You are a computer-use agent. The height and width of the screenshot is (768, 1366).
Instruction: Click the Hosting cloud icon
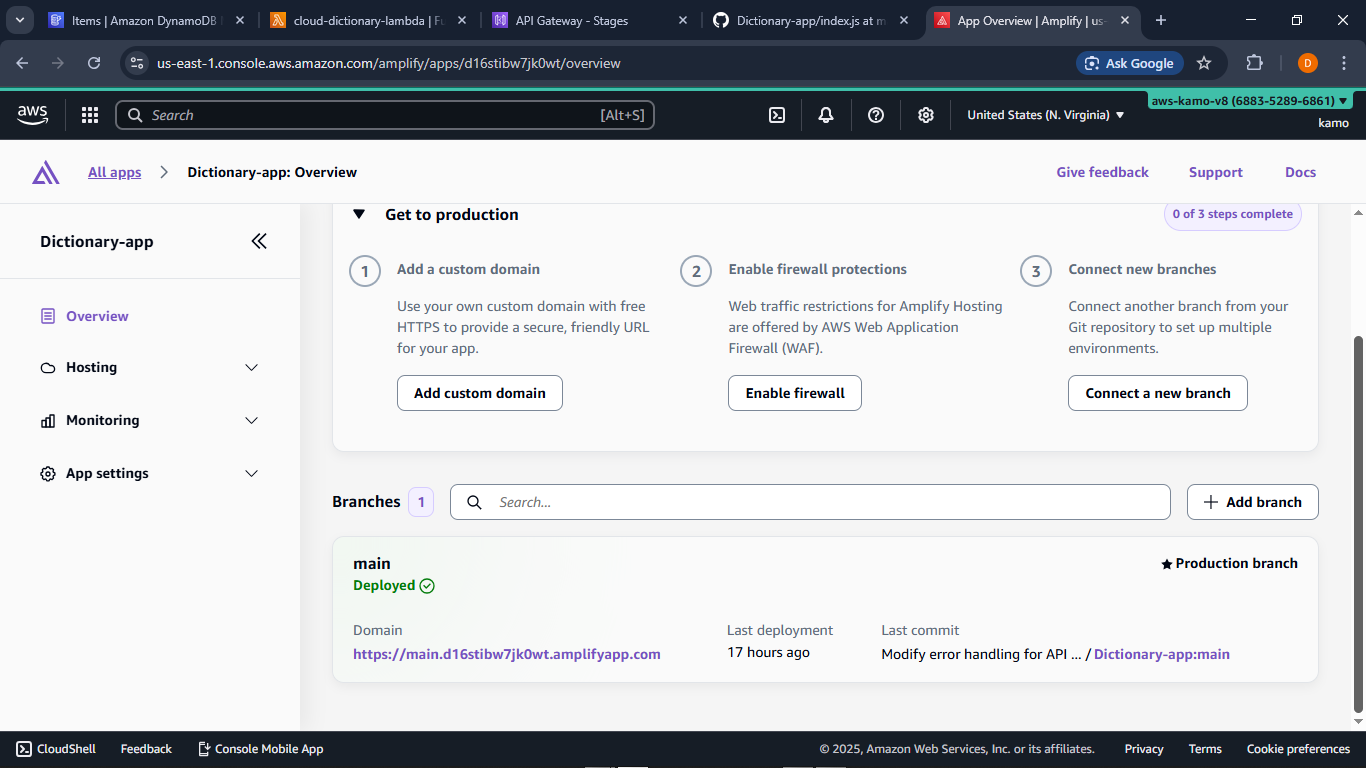47,367
